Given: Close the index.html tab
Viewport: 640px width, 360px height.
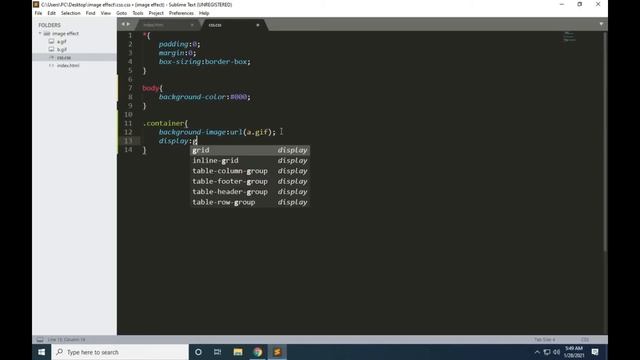Looking at the screenshot, I should tap(192, 25).
